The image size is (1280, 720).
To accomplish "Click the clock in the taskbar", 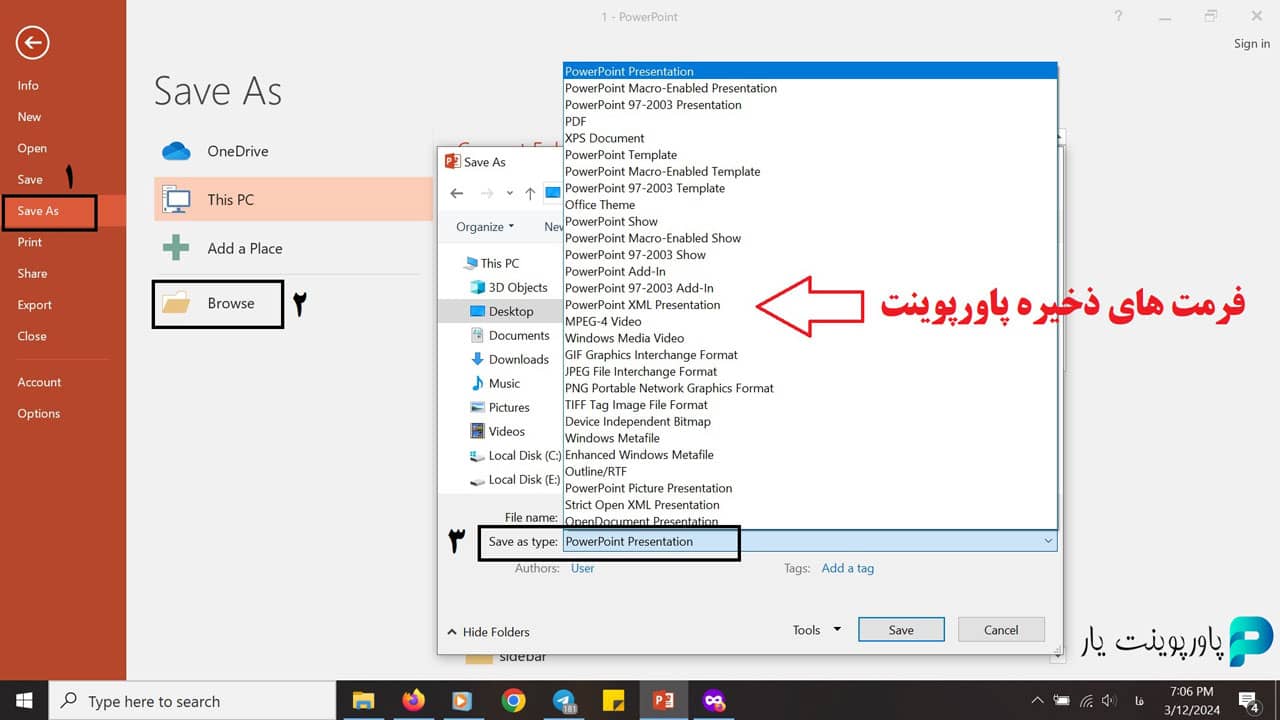I will (1190, 700).
